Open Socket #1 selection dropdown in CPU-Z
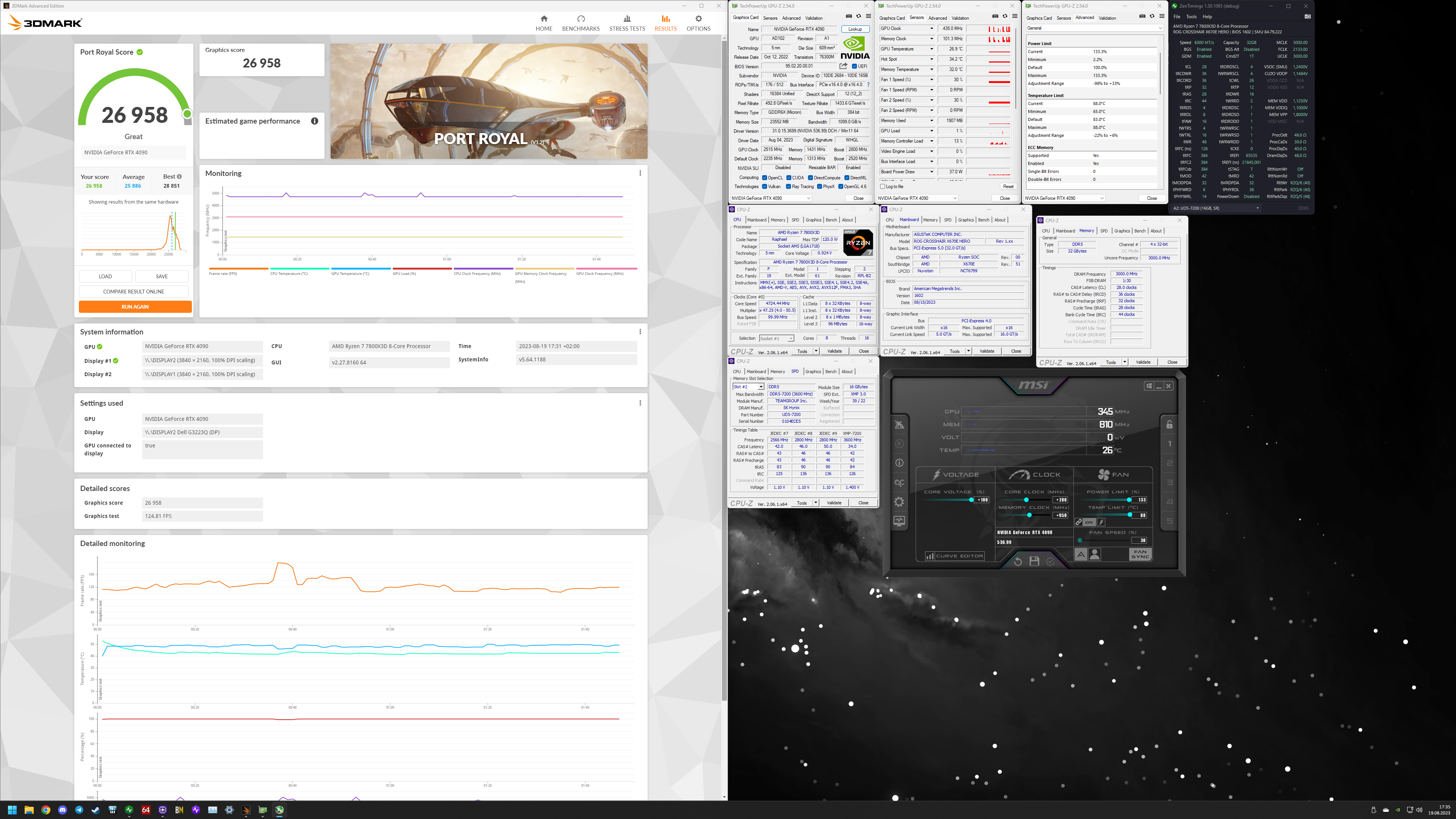The image size is (1456, 819). (x=777, y=339)
